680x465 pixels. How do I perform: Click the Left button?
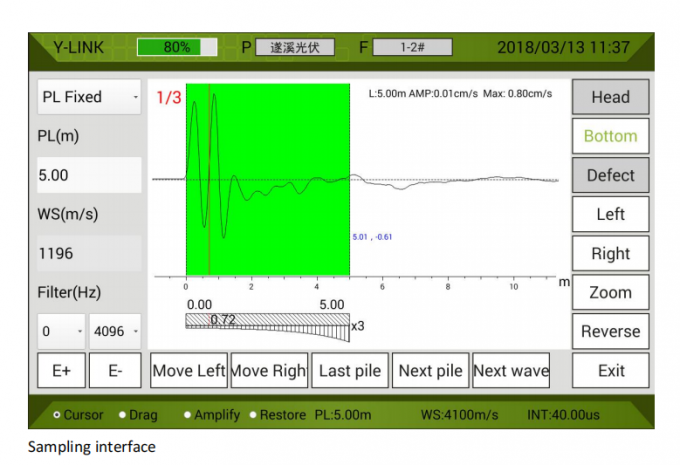click(x=610, y=214)
